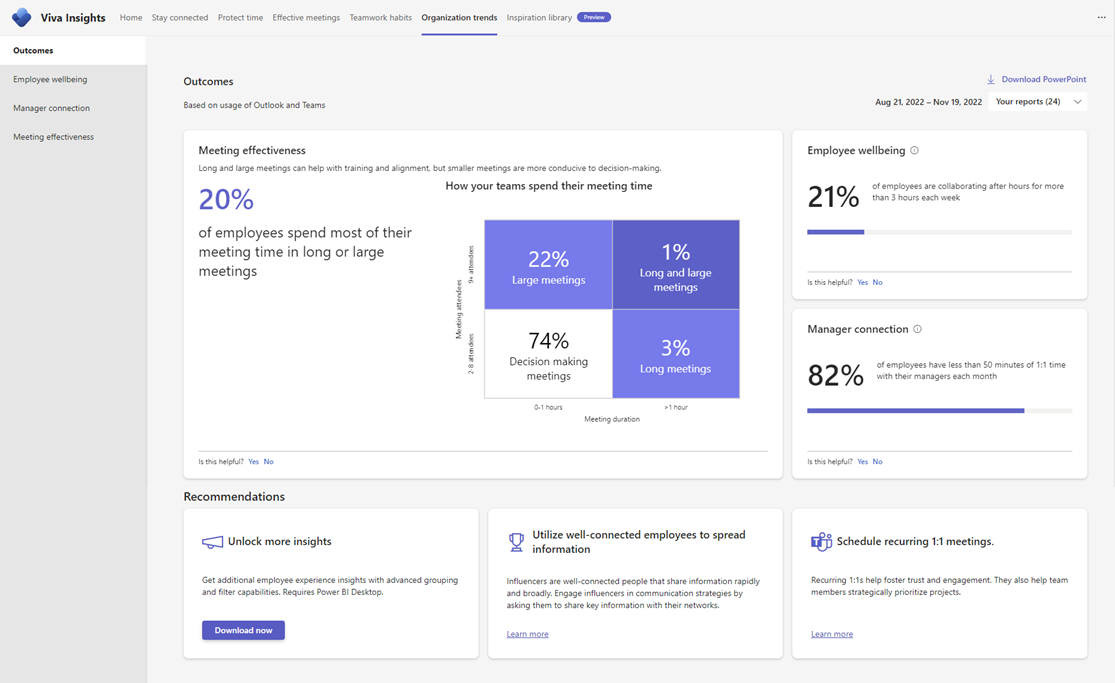Screen dimensions: 1115x683
Task: Click Learn more on the well-connected employees card
Action: 528,634
